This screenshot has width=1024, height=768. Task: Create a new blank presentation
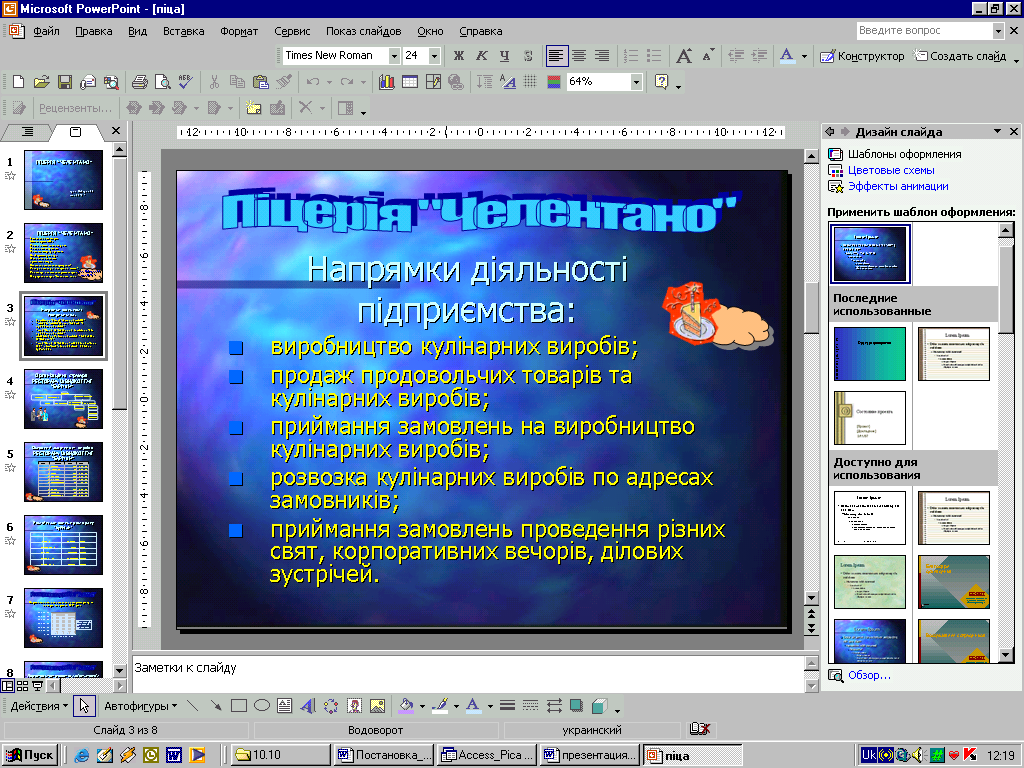click(18, 82)
